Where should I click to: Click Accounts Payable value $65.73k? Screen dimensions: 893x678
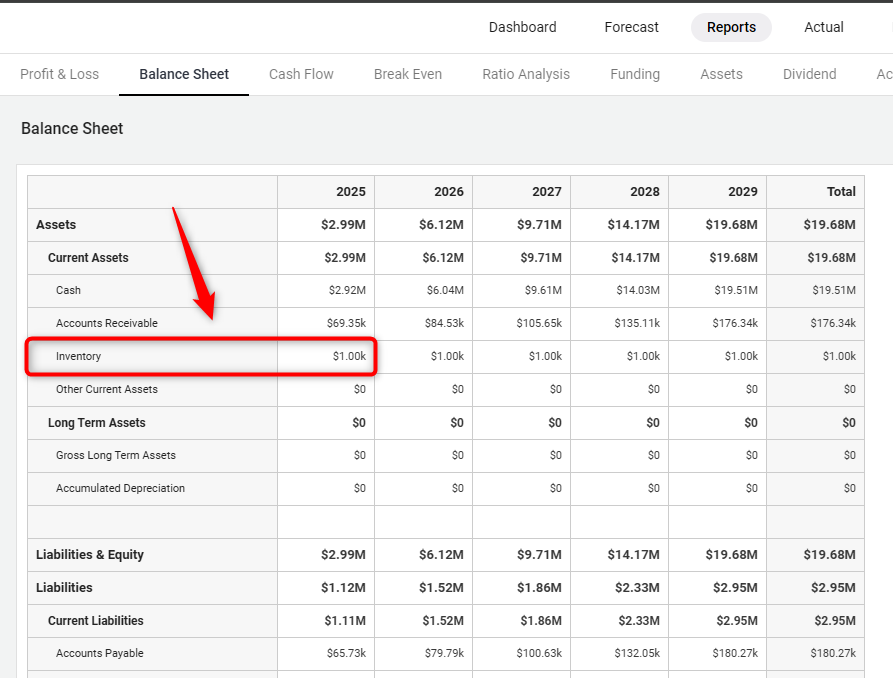tap(346, 654)
